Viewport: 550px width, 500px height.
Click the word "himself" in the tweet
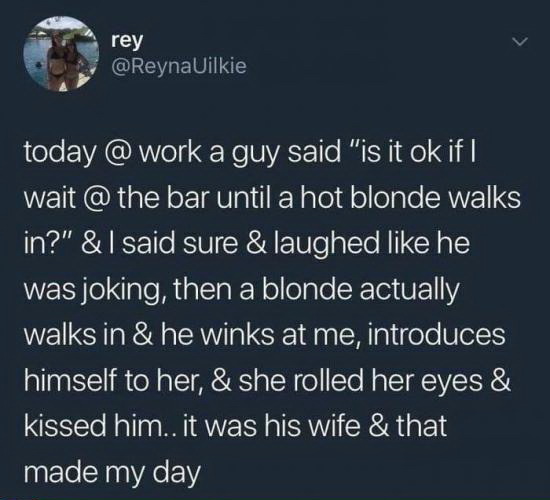[72, 382]
